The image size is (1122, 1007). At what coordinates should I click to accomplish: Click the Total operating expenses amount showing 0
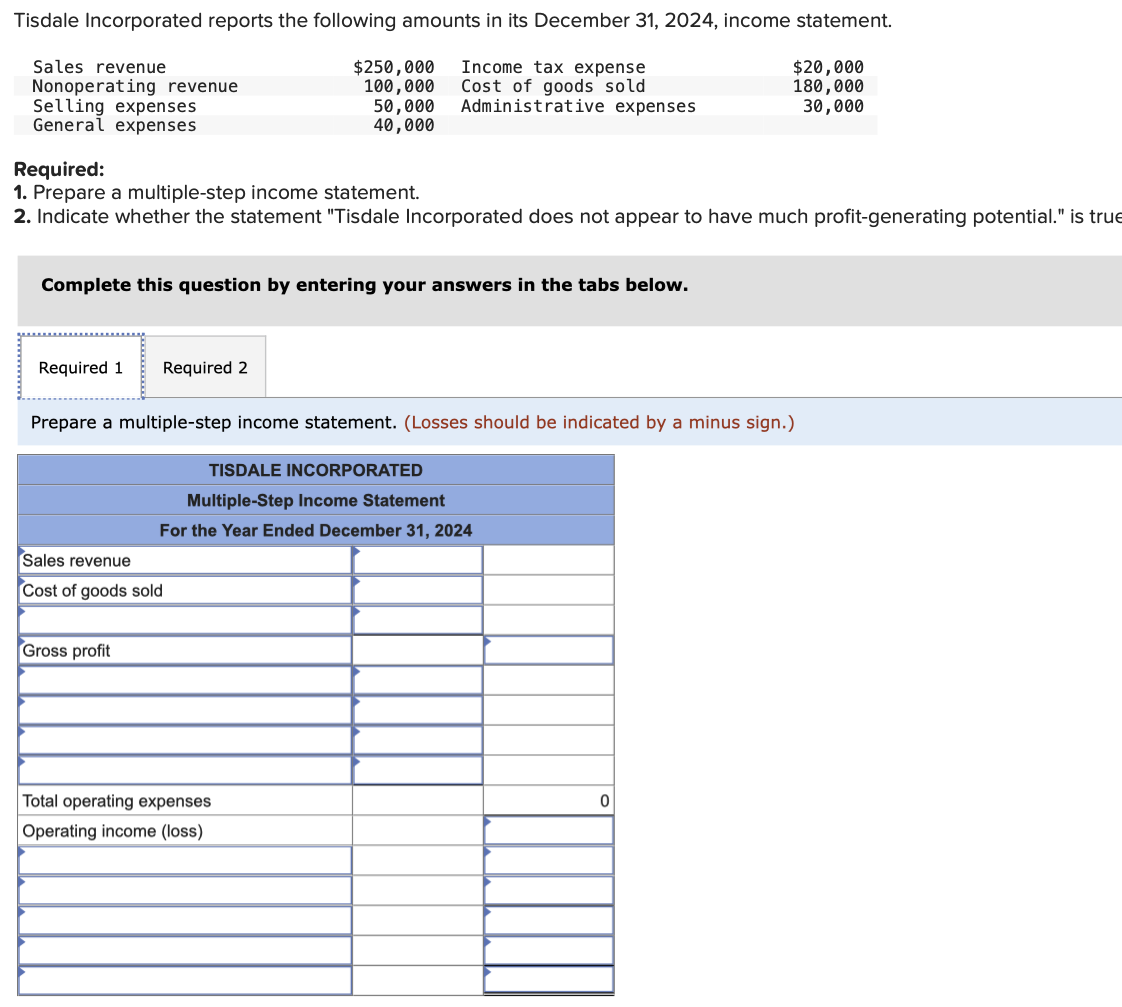point(548,799)
